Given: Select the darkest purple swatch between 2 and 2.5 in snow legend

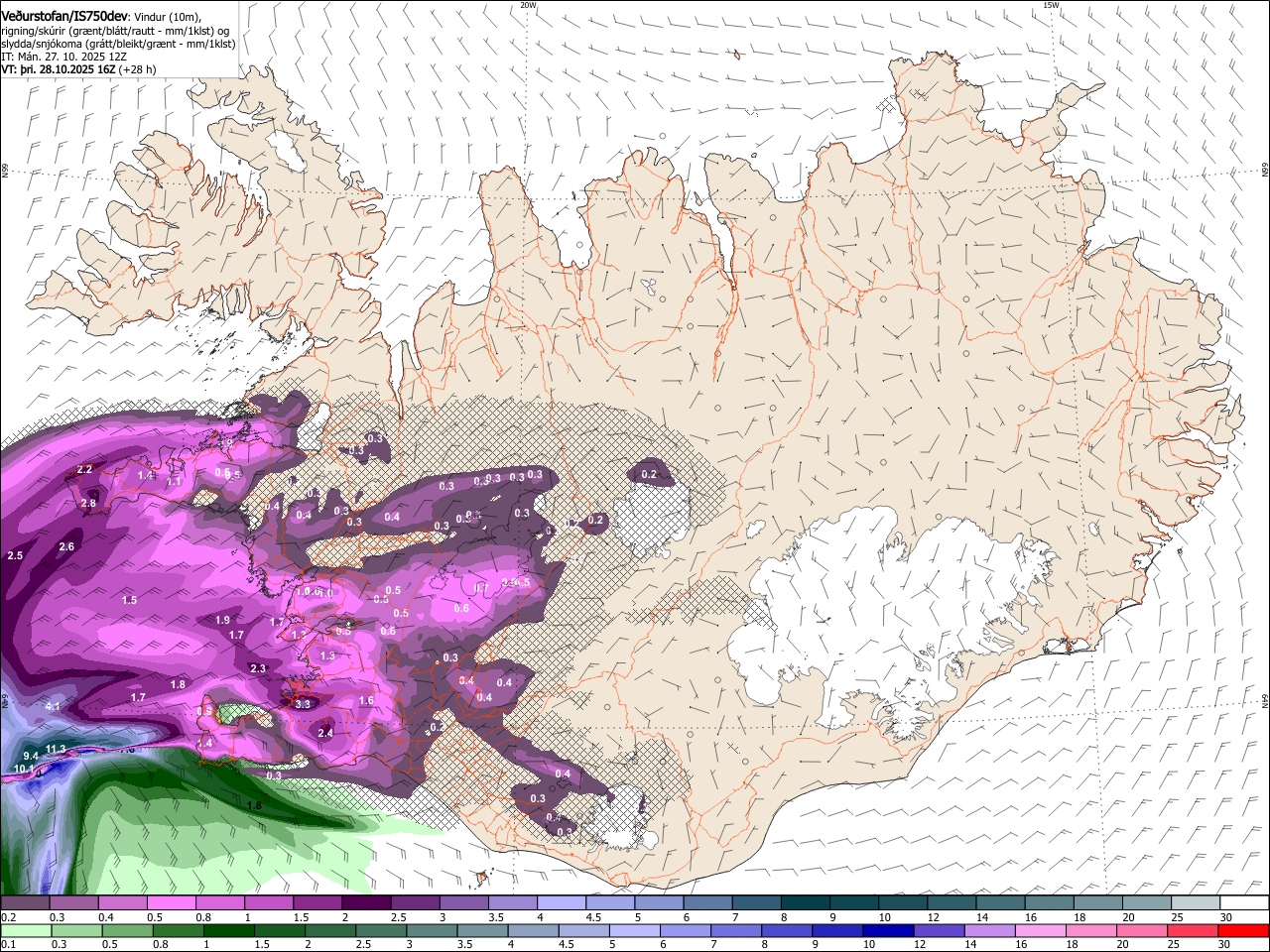Looking at the screenshot, I should [x=366, y=903].
